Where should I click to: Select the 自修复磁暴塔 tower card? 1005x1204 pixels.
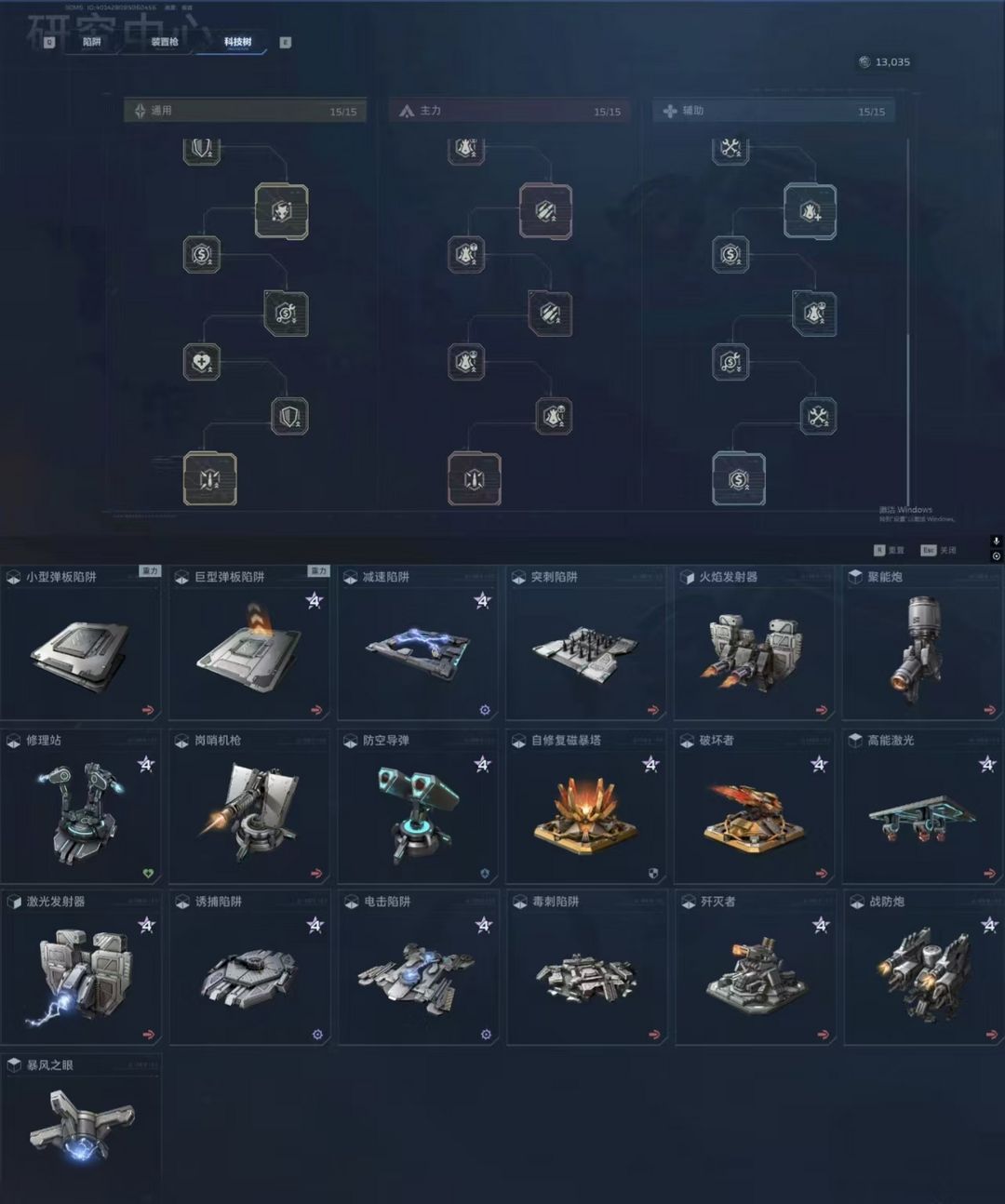tap(586, 806)
